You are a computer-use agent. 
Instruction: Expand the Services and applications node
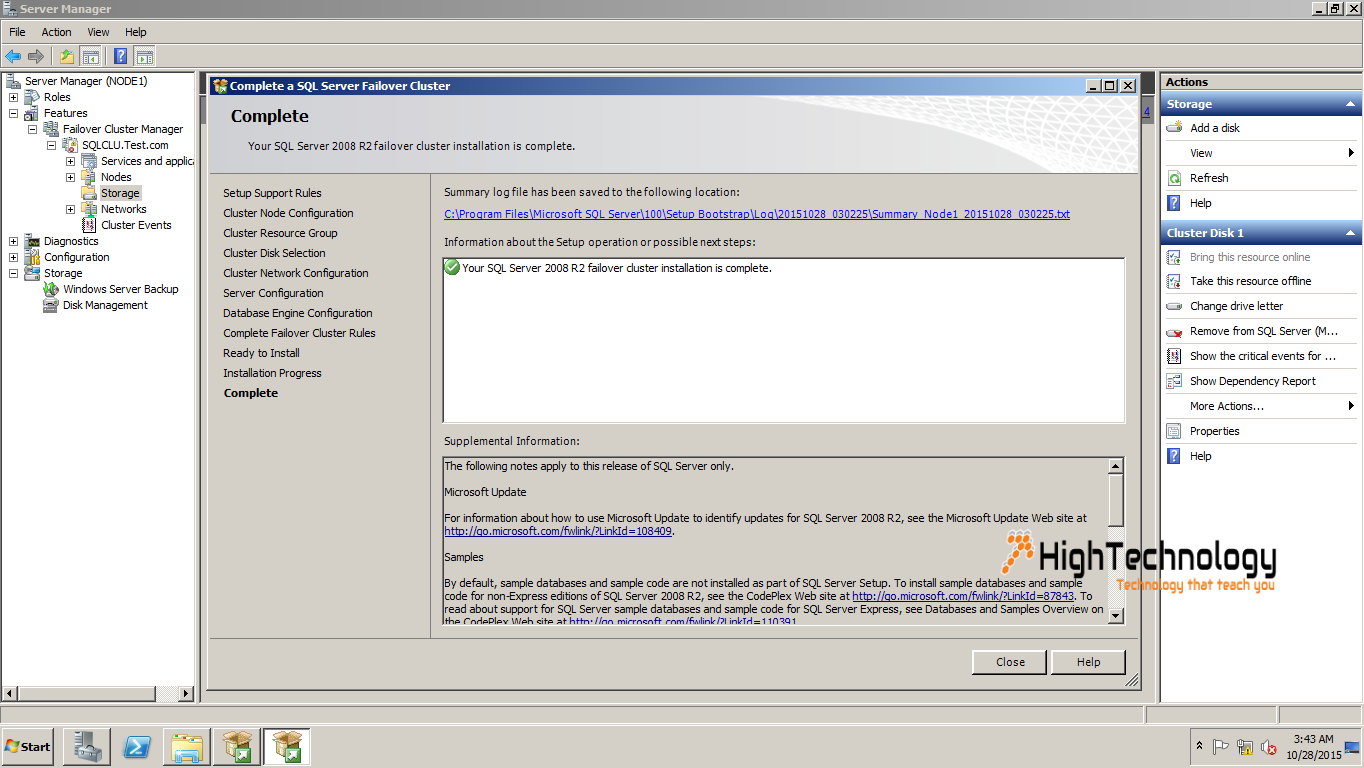(70, 161)
